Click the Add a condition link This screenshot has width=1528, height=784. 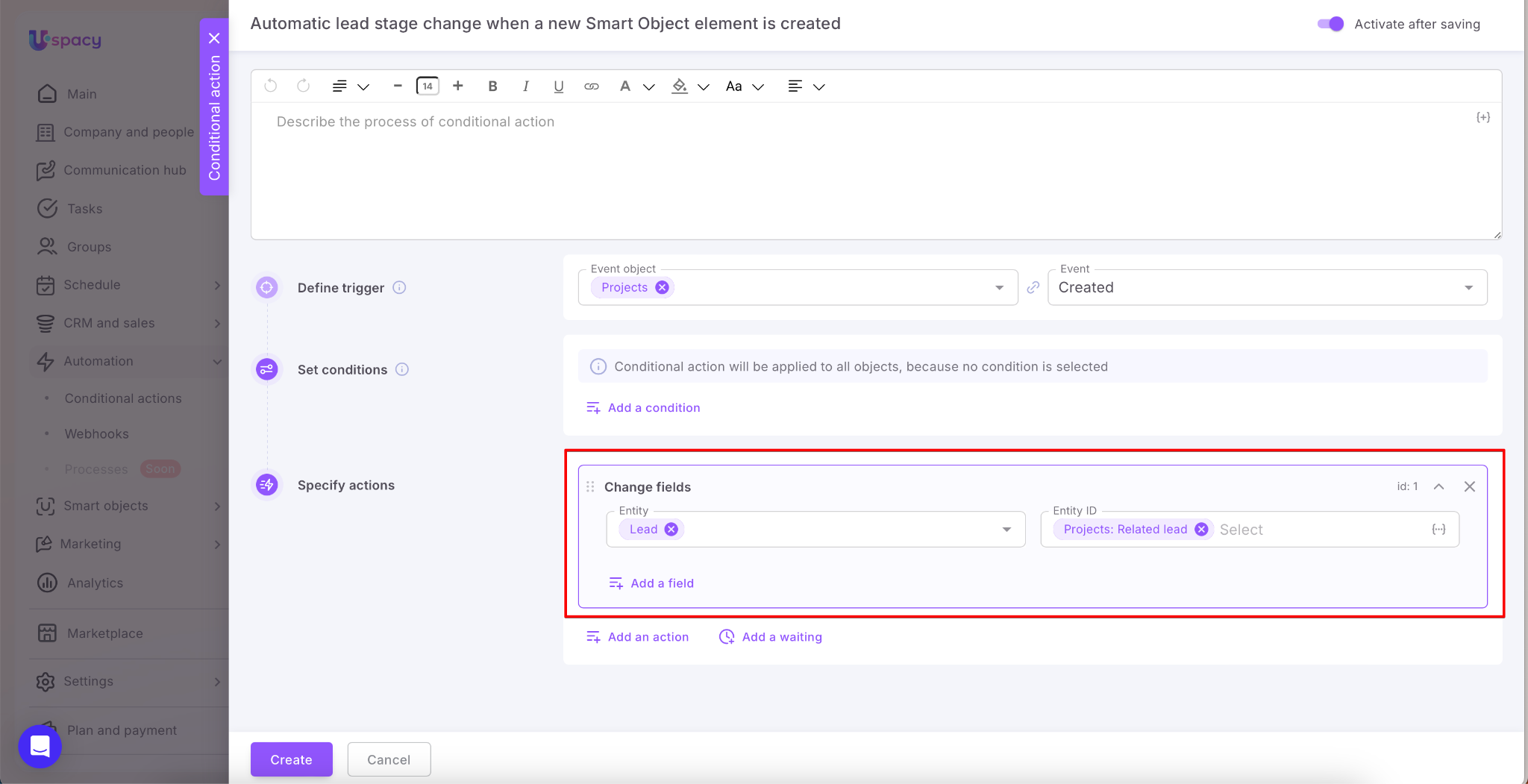(x=654, y=408)
